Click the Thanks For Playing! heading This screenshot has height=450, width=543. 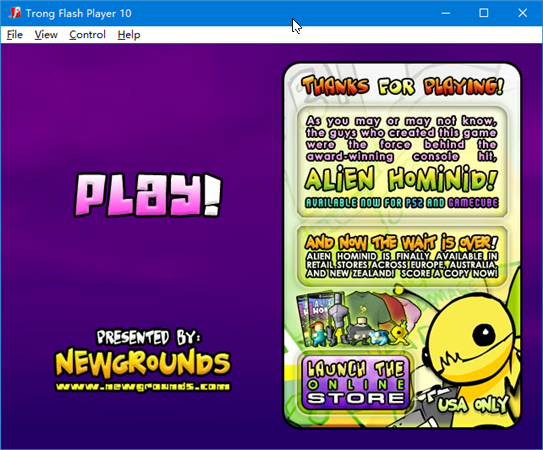[402, 86]
